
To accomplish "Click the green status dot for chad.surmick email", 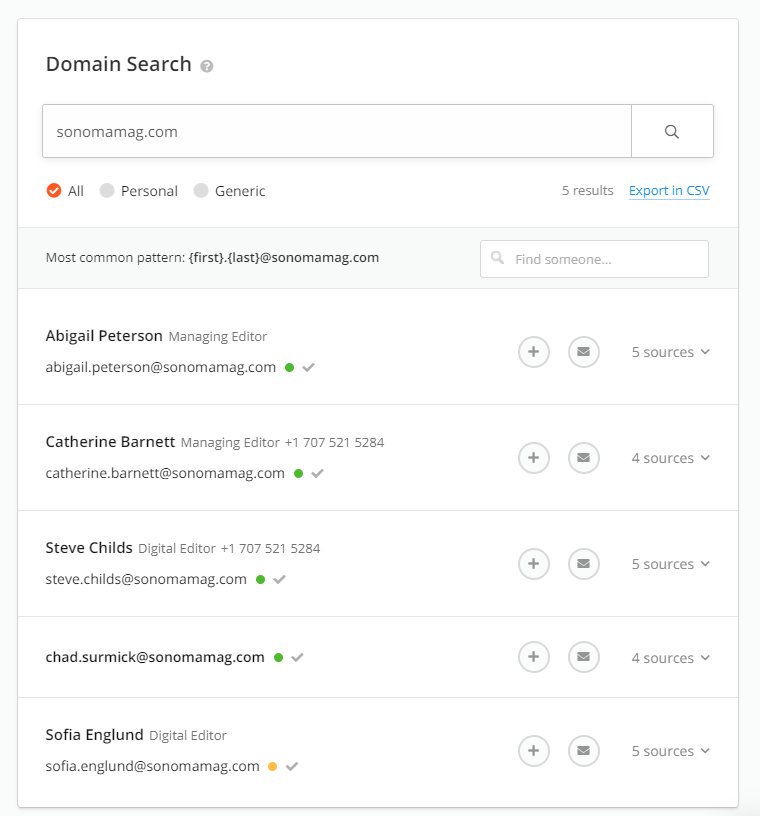I will pos(278,657).
